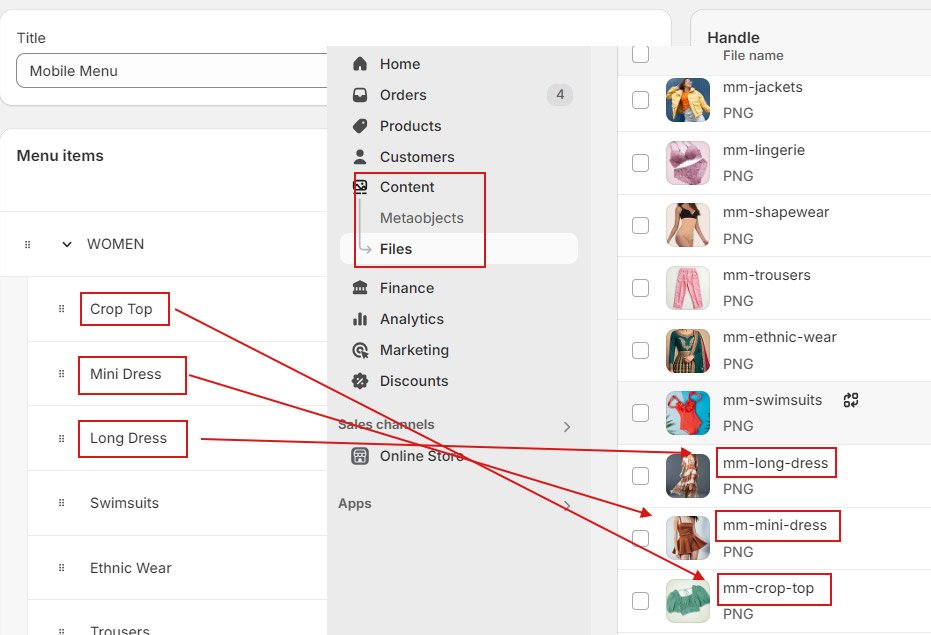This screenshot has width=931, height=635.
Task: Open Analytics in the sidebar
Action: pos(411,319)
